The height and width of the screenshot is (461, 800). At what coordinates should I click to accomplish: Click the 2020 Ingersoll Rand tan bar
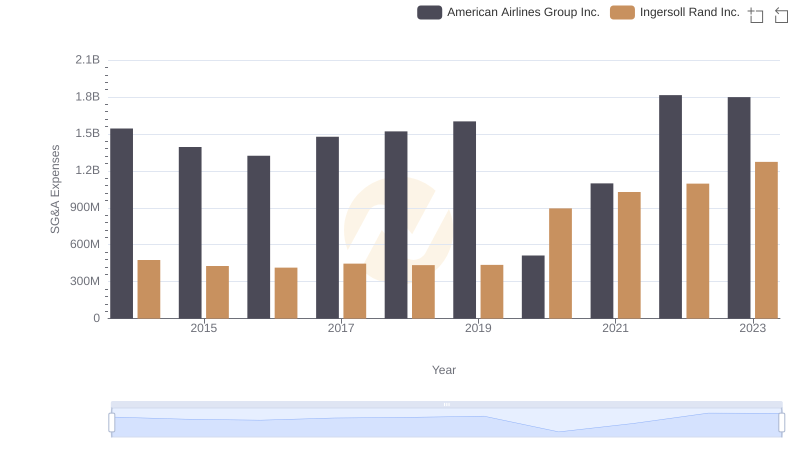pos(561,263)
